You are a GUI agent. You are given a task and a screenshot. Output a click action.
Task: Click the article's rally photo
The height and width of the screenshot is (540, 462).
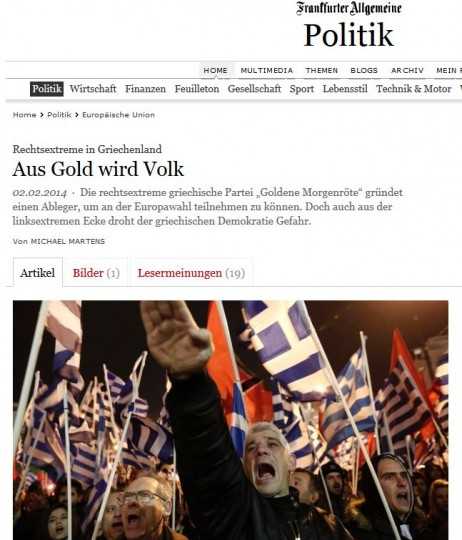[x=231, y=420]
